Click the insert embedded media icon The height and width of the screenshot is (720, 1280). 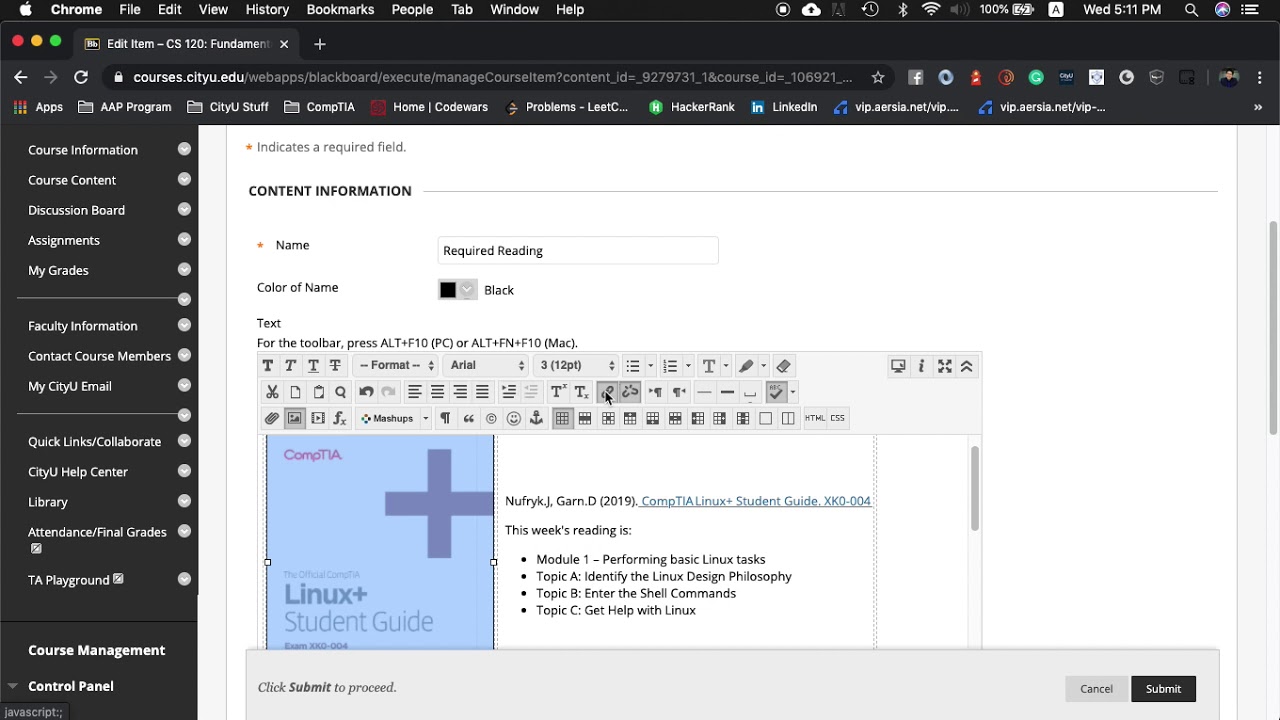[x=318, y=418]
